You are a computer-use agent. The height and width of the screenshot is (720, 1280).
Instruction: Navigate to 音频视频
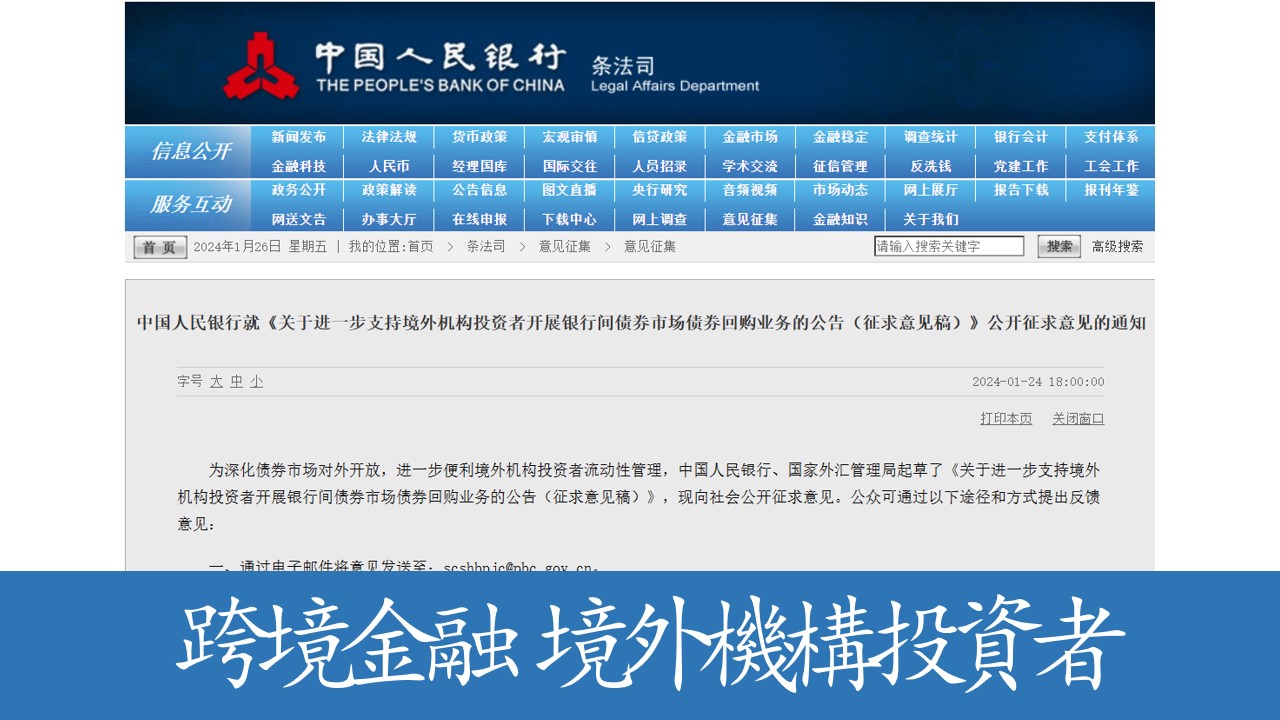pos(750,190)
